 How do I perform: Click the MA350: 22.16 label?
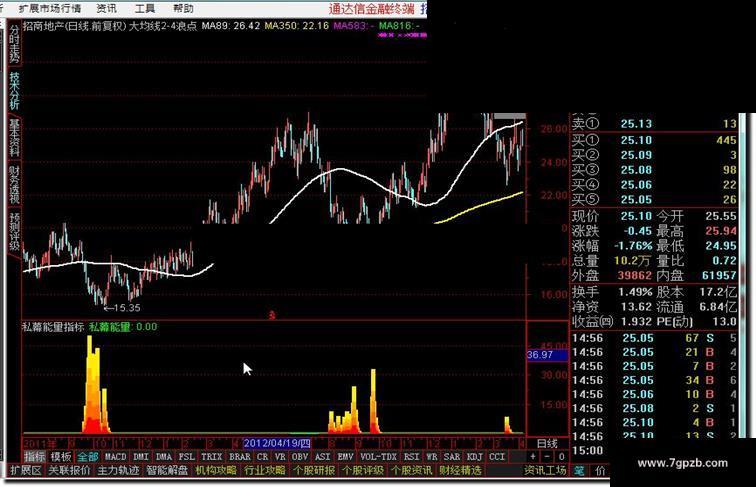(x=297, y=26)
